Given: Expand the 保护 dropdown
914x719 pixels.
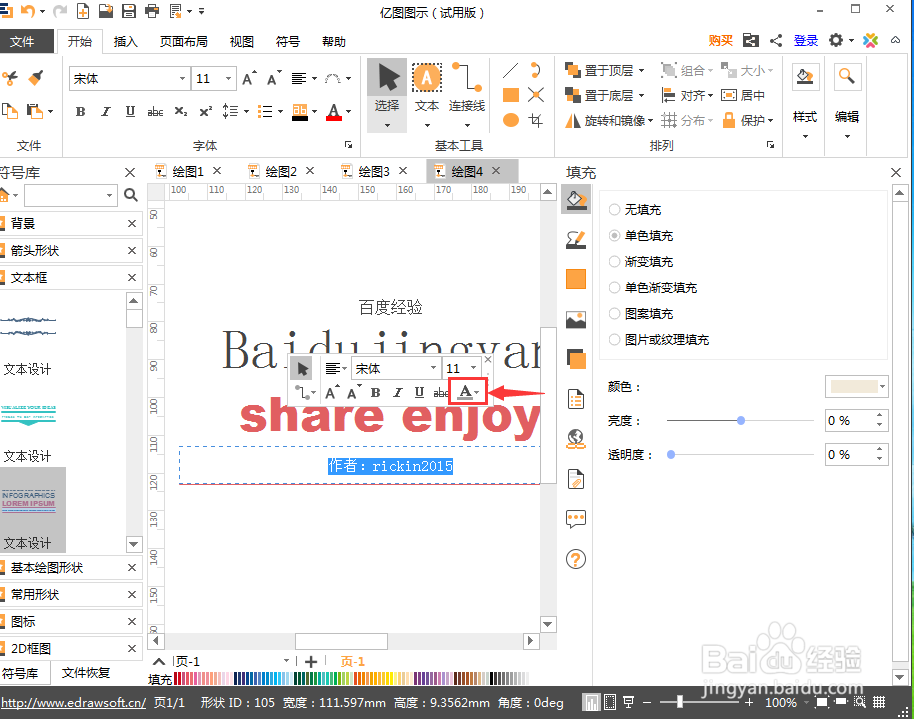Looking at the screenshot, I should (x=771, y=120).
